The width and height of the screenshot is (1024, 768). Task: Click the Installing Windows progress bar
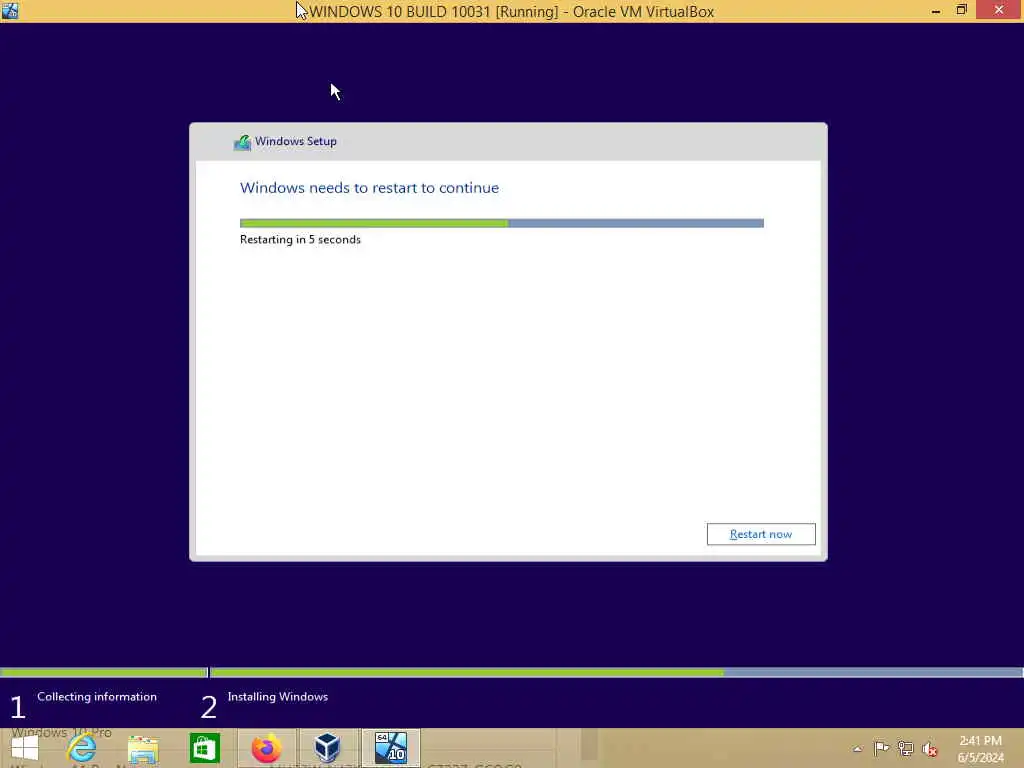coord(616,672)
